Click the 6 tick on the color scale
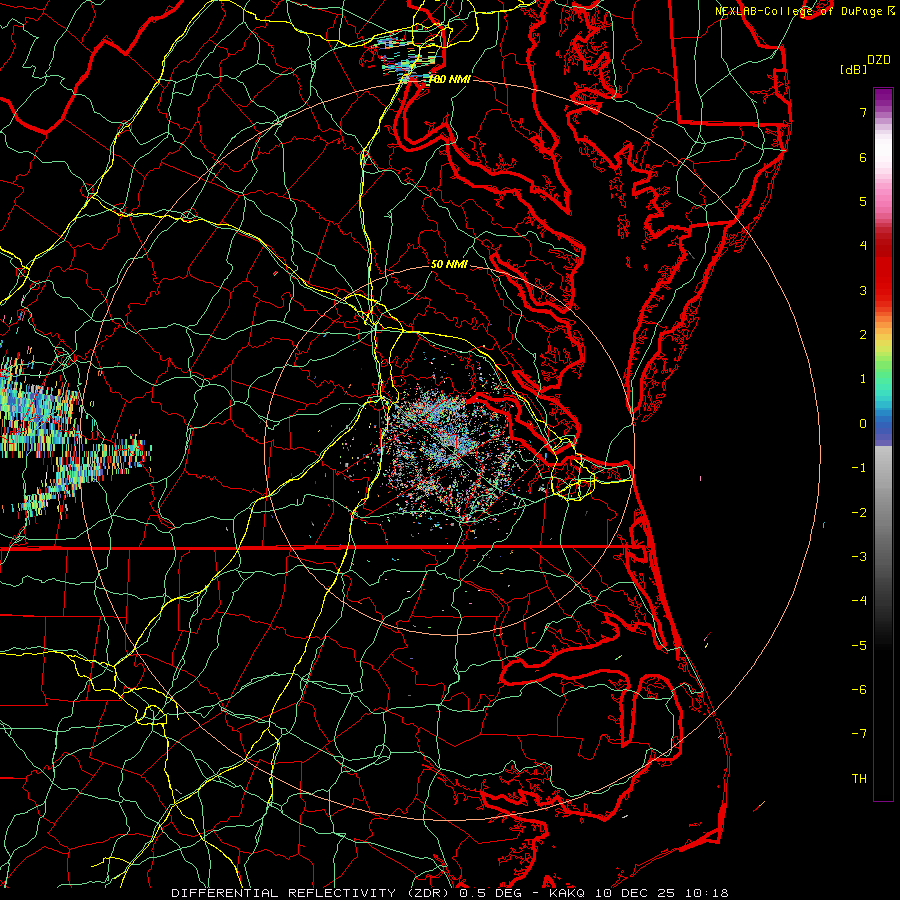Viewport: 900px width, 900px height. click(x=863, y=157)
